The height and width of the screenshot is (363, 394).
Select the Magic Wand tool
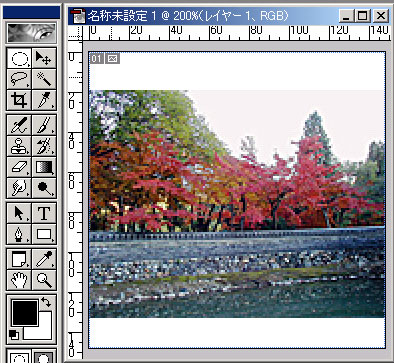[x=44, y=79]
